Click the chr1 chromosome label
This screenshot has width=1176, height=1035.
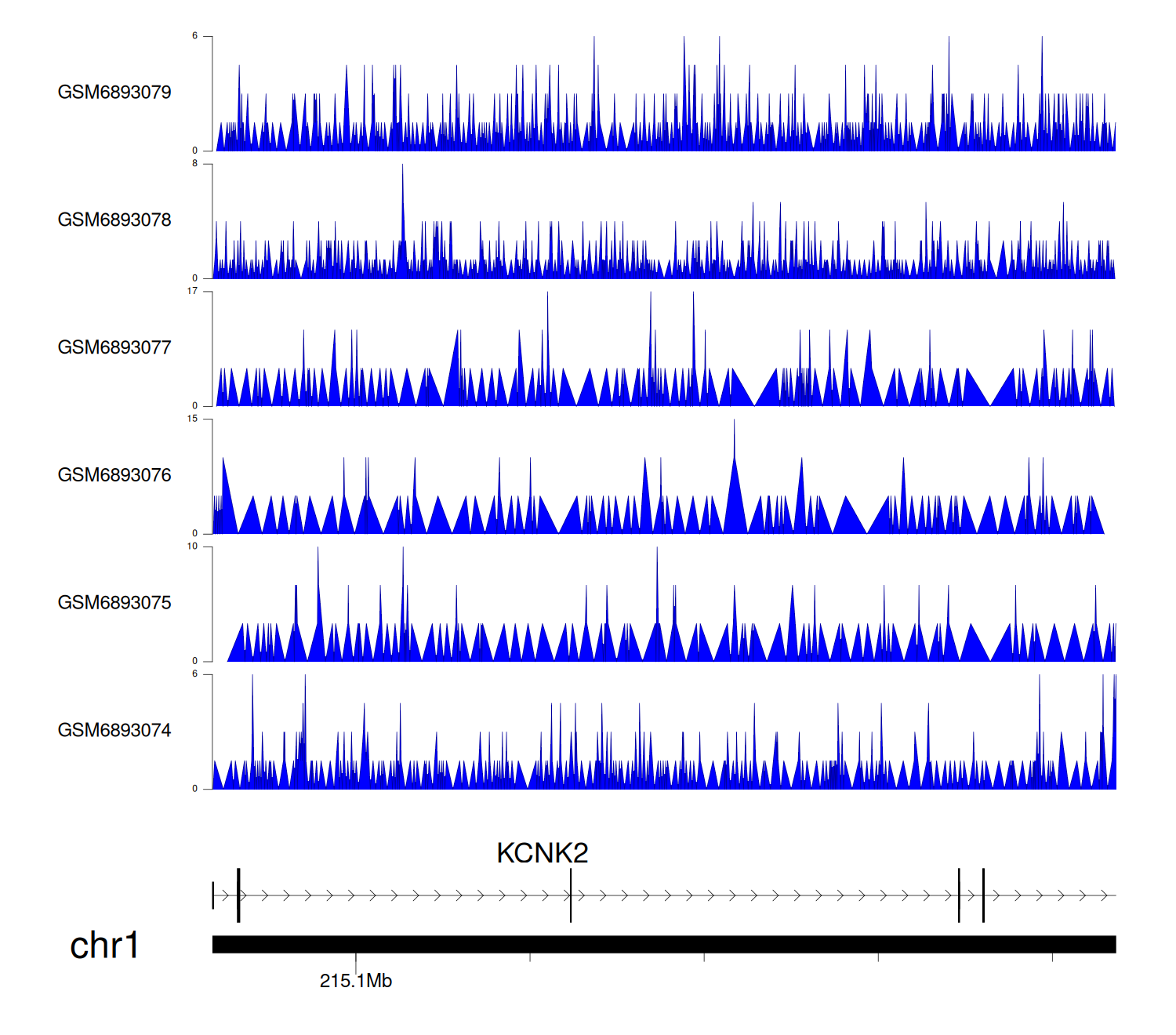[x=104, y=945]
